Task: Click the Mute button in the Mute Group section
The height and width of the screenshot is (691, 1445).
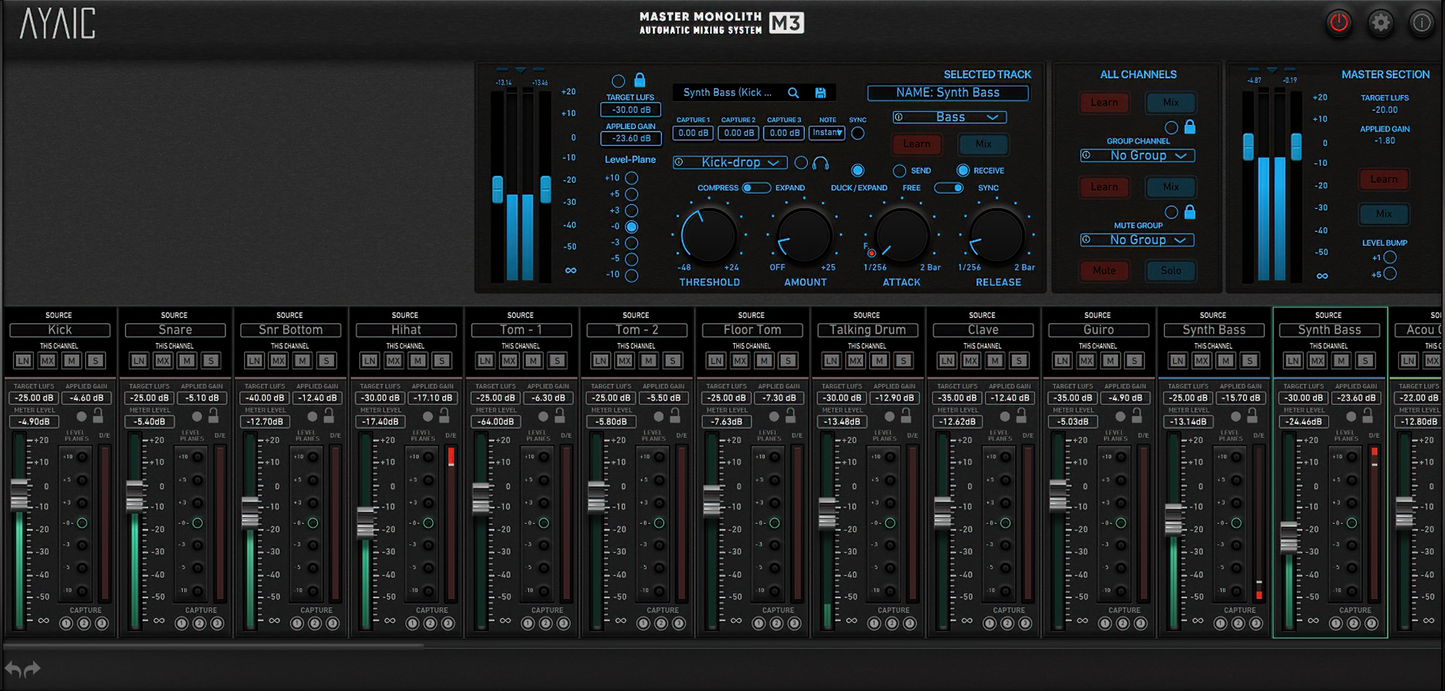Action: [1104, 270]
